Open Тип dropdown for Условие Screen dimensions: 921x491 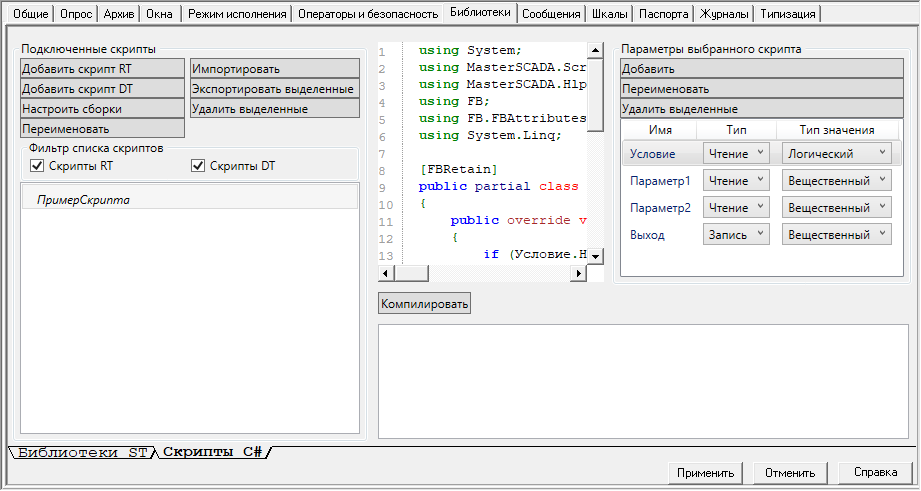736,153
